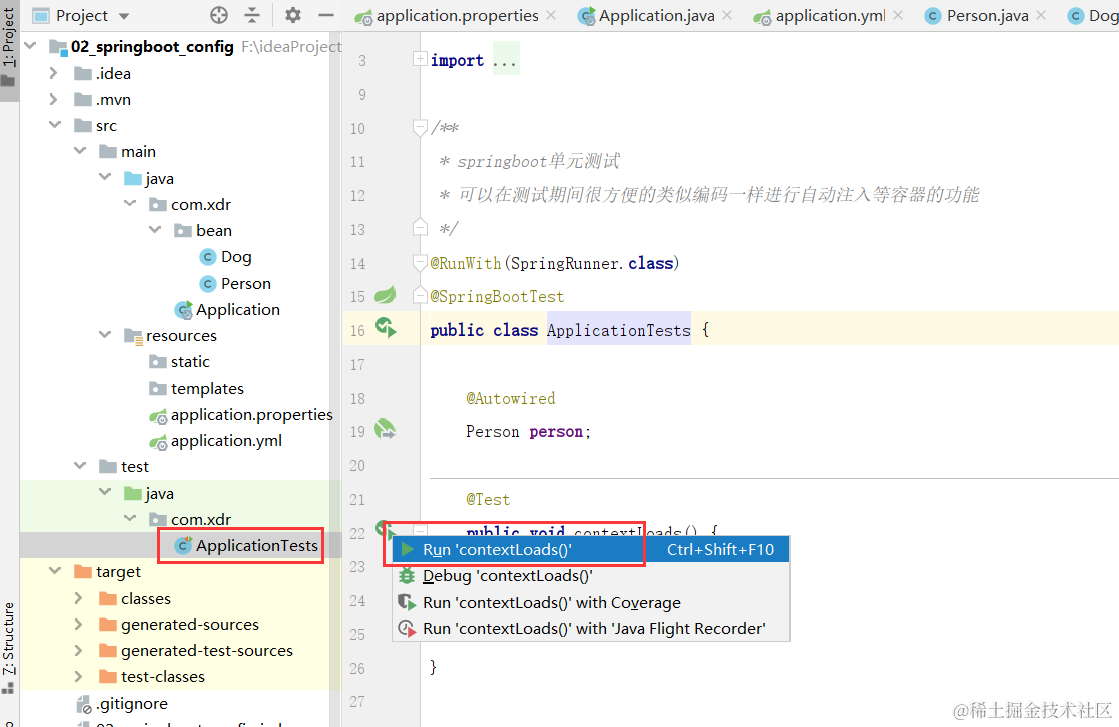Click the run class gutter icon at line 16

pyautogui.click(x=386, y=327)
